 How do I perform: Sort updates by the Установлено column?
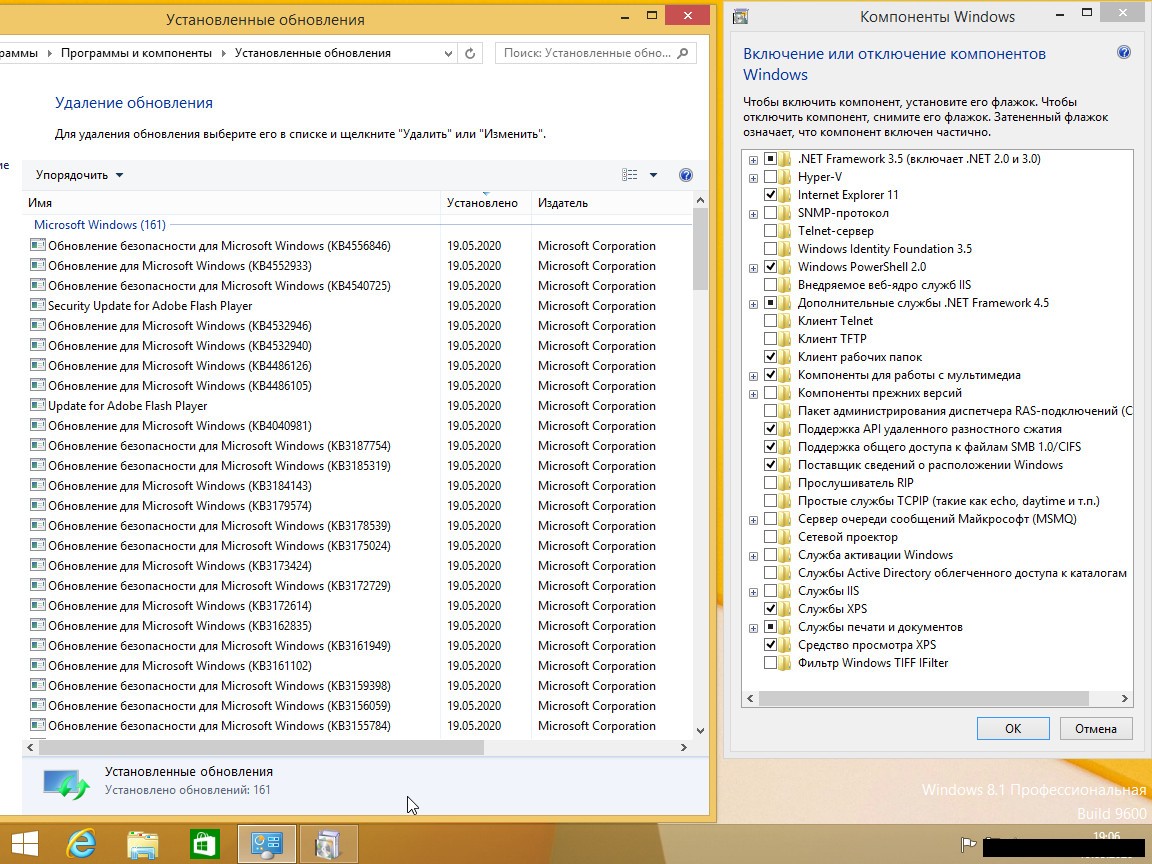[485, 203]
